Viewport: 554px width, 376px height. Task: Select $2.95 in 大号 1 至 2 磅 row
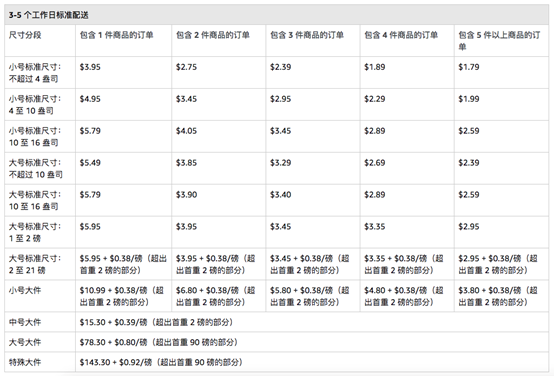click(469, 227)
